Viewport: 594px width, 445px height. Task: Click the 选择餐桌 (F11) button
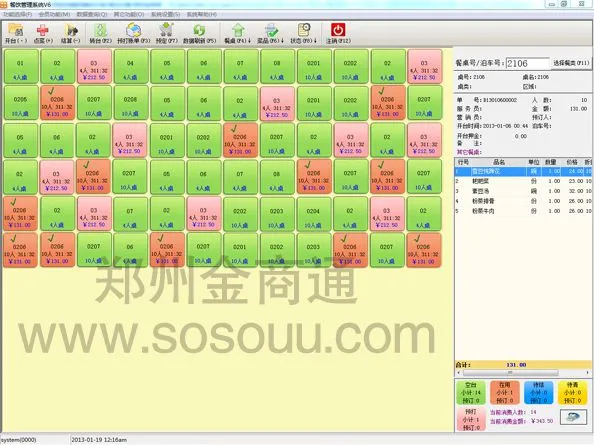(x=571, y=63)
